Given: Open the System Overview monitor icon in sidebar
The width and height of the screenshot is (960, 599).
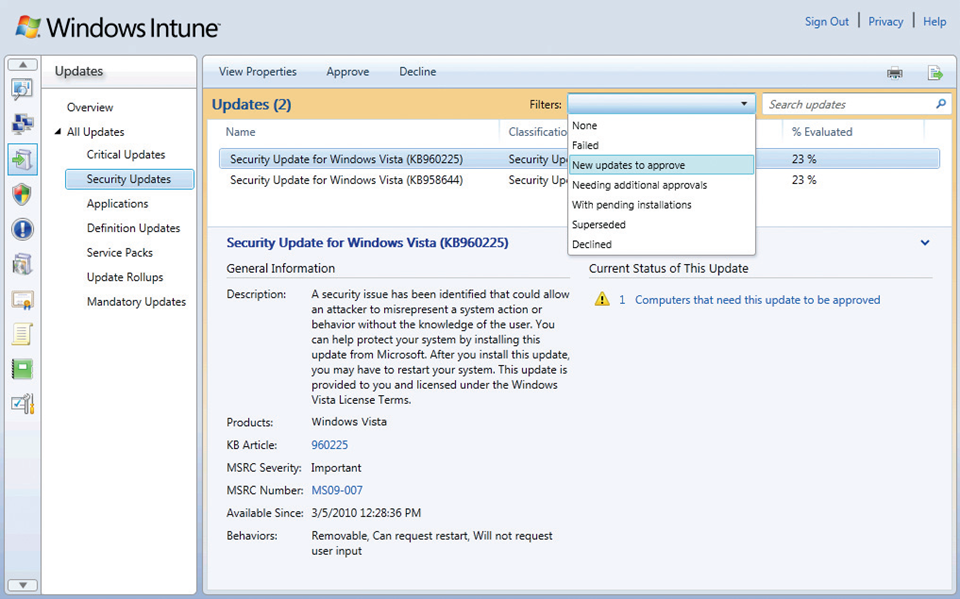Looking at the screenshot, I should tap(22, 90).
